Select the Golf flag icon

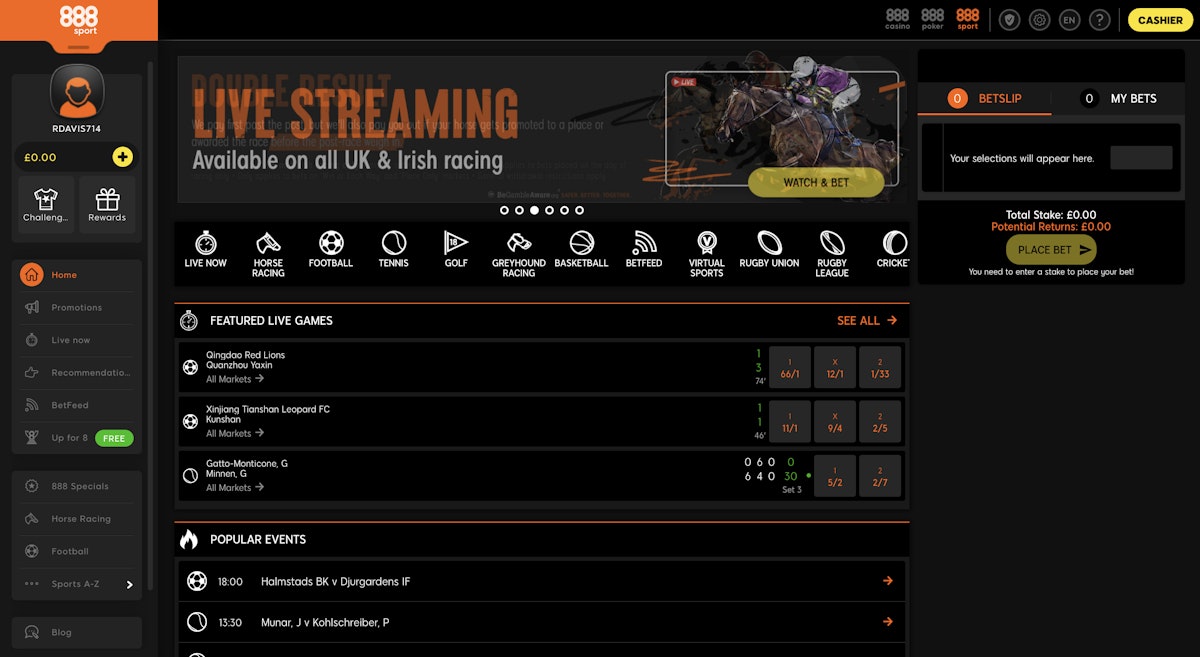[x=456, y=251]
